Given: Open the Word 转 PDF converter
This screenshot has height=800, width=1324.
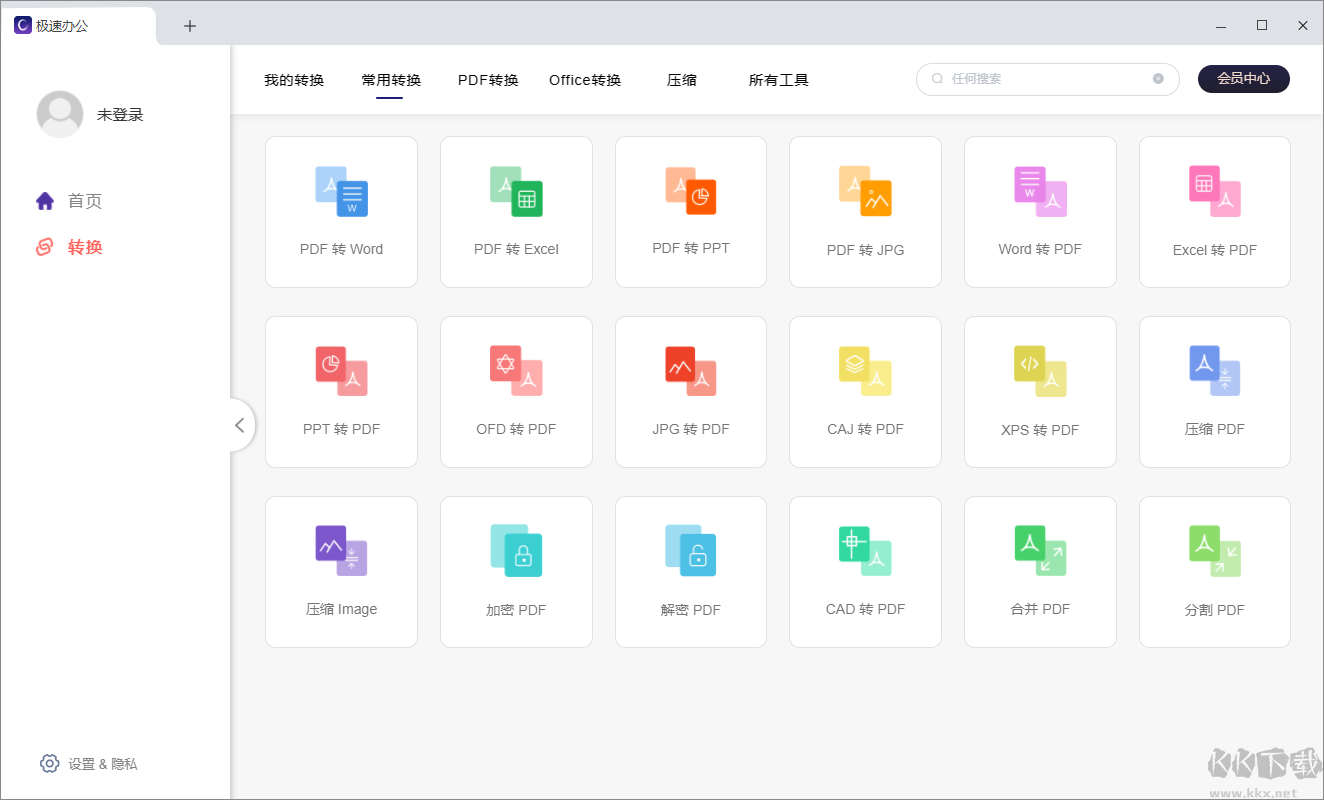Looking at the screenshot, I should 1040,211.
